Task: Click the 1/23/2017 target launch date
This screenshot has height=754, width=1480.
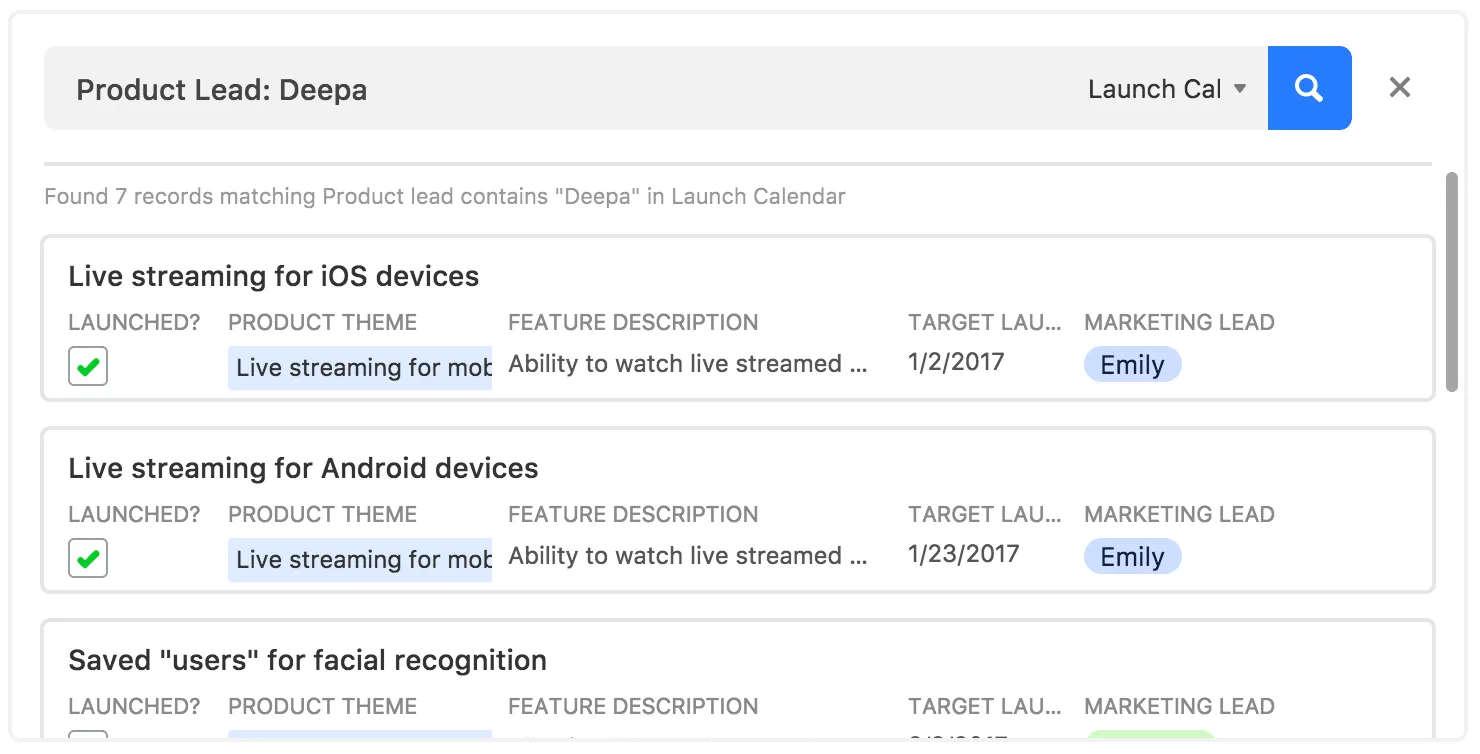Action: (963, 554)
